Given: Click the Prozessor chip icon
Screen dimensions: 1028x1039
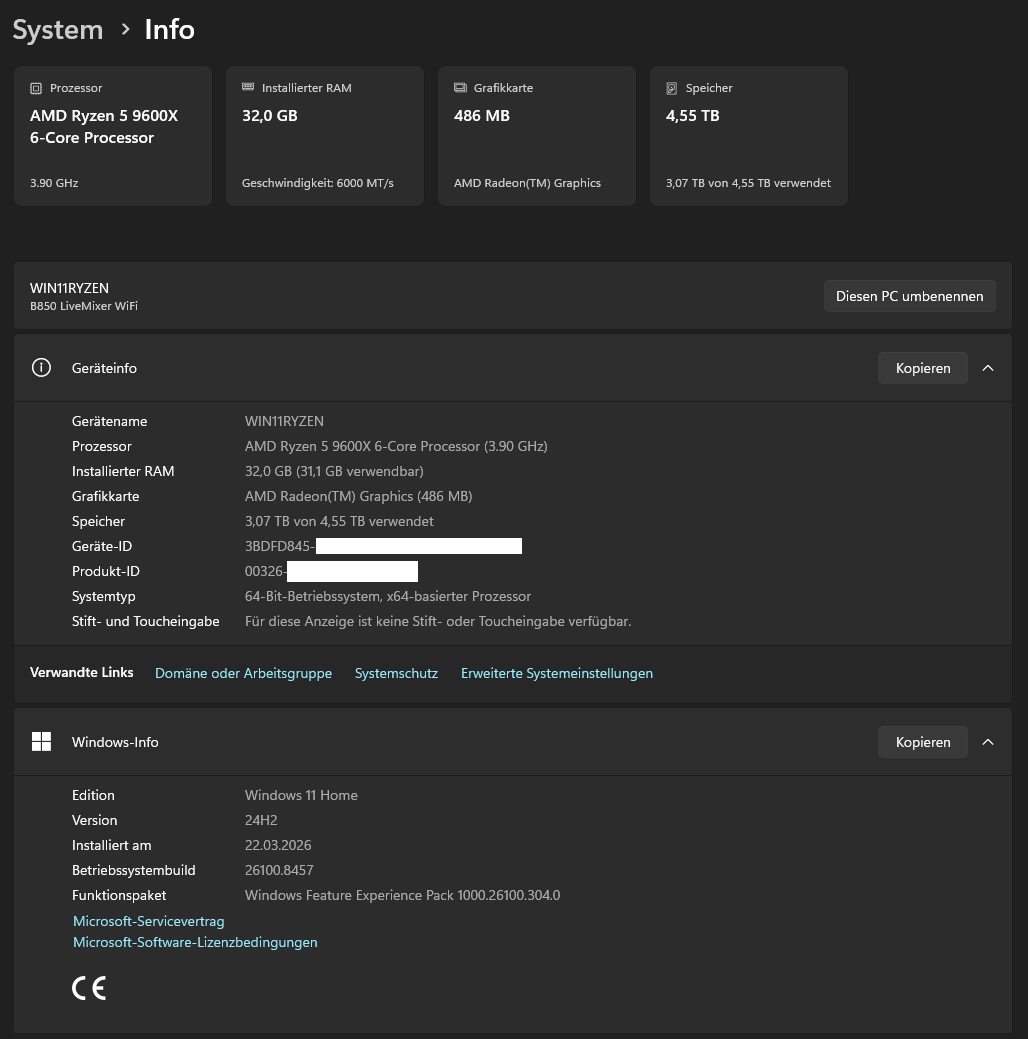Looking at the screenshot, I should click(36, 88).
